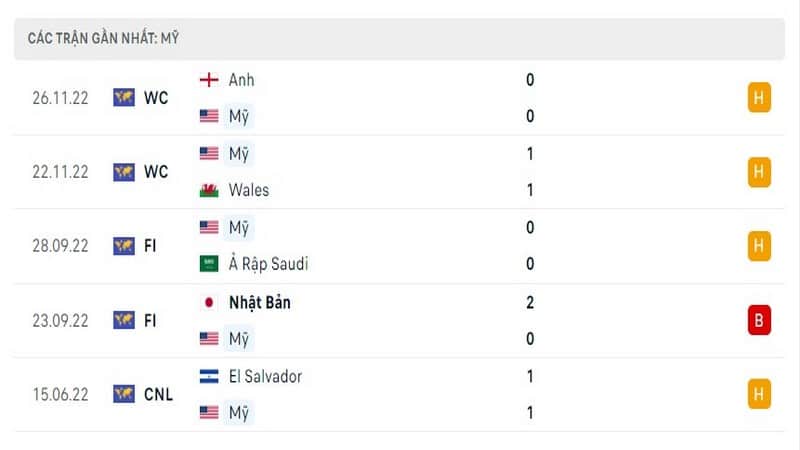Click the world map icon beside CNL
Viewport: 800px width, 450px height.
coord(124,394)
